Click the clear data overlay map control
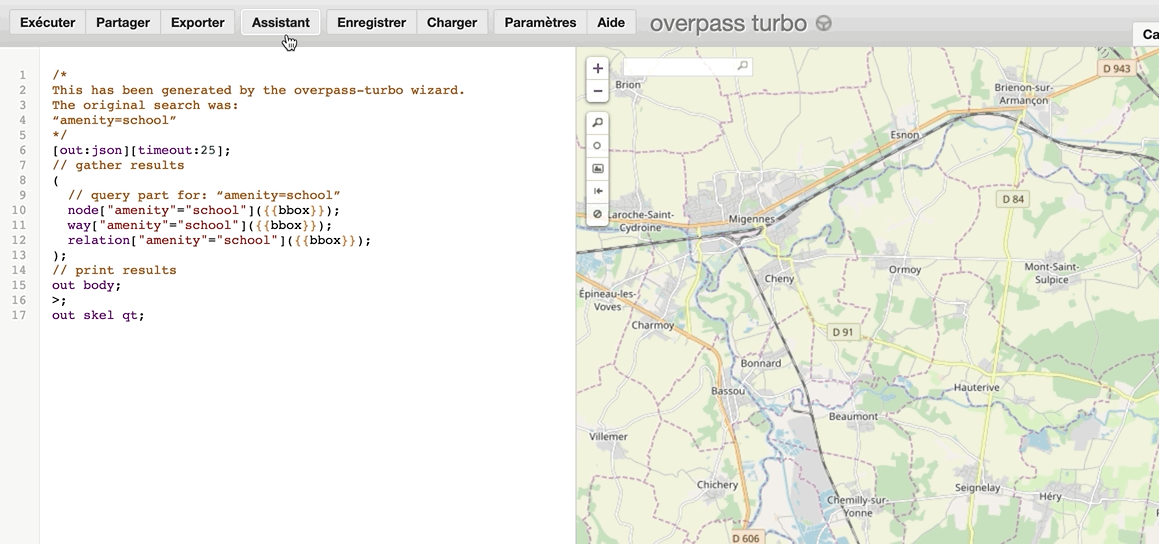Viewport: 1159px width, 544px height. point(598,214)
